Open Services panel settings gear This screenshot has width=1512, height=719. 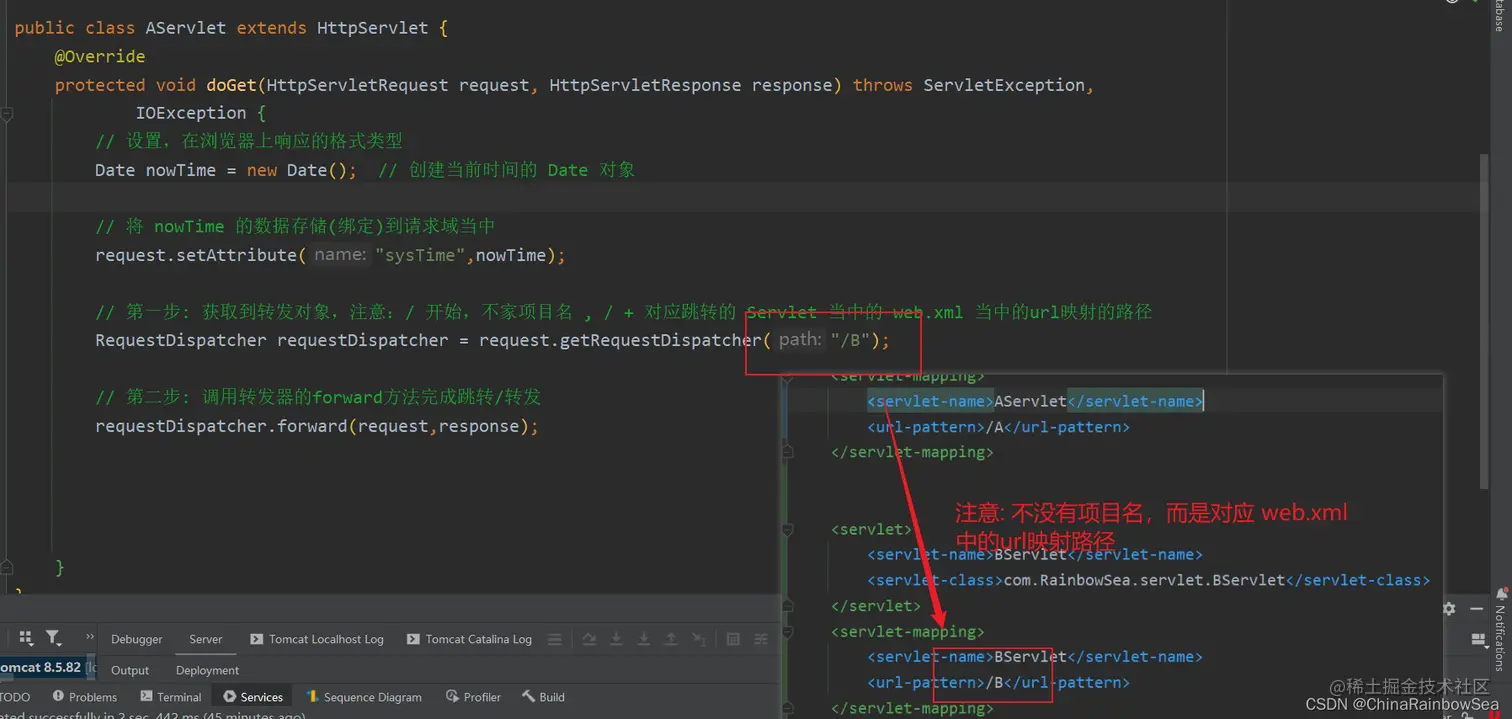[1449, 608]
